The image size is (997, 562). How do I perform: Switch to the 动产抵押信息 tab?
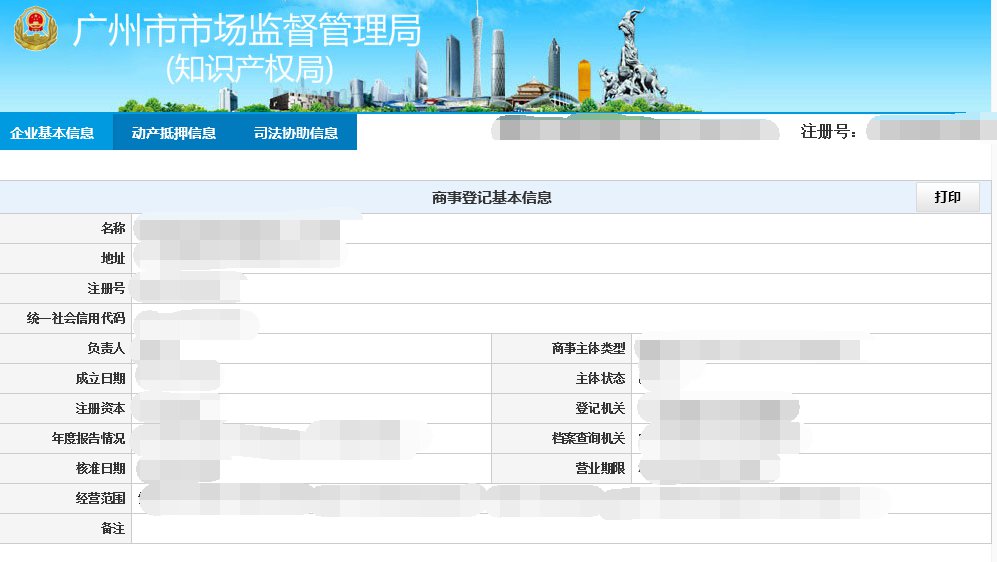[174, 133]
